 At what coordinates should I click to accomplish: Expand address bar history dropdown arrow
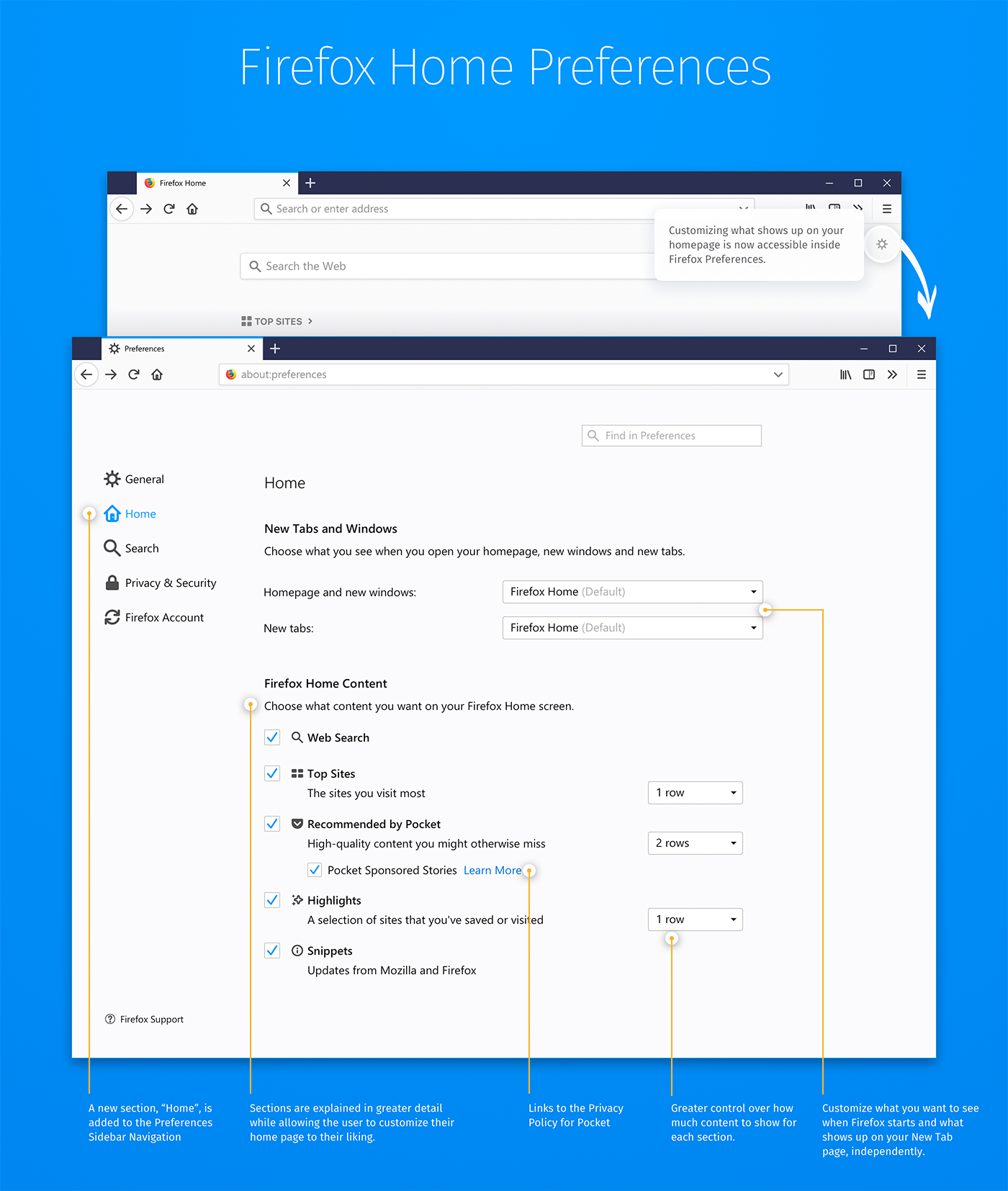click(x=778, y=374)
